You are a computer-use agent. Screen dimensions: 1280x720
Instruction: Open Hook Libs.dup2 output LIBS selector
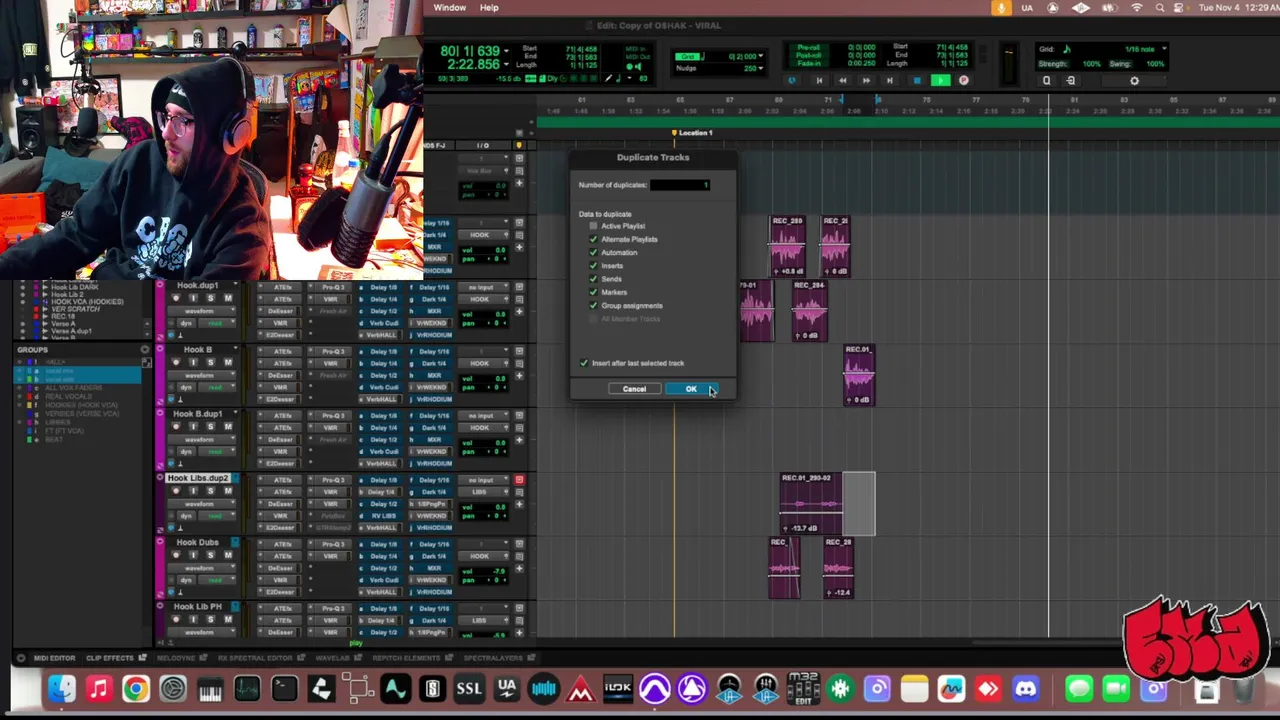486,492
